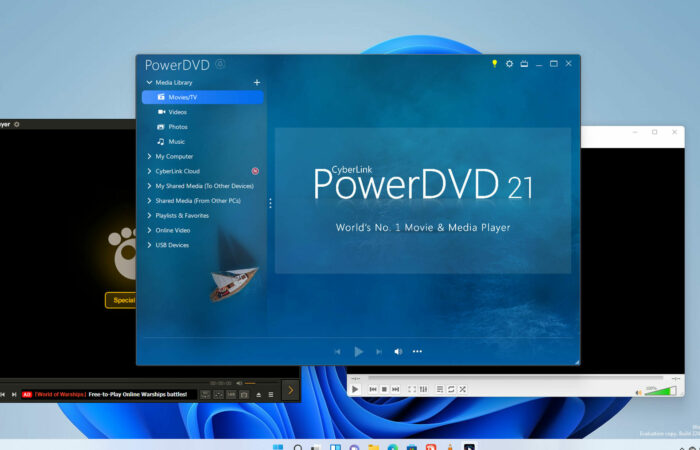Expand Shared Media (From Other PCs)
This screenshot has width=700, height=450.
150,200
